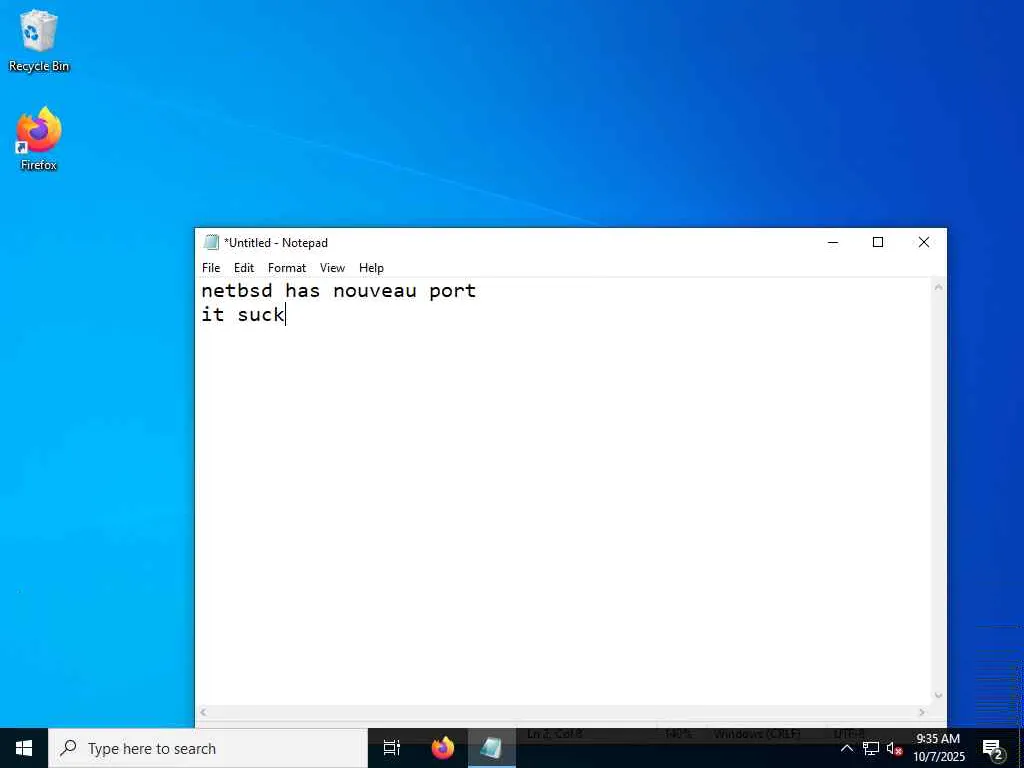
Task: Click on the word "nouveau" in text
Action: (375, 291)
